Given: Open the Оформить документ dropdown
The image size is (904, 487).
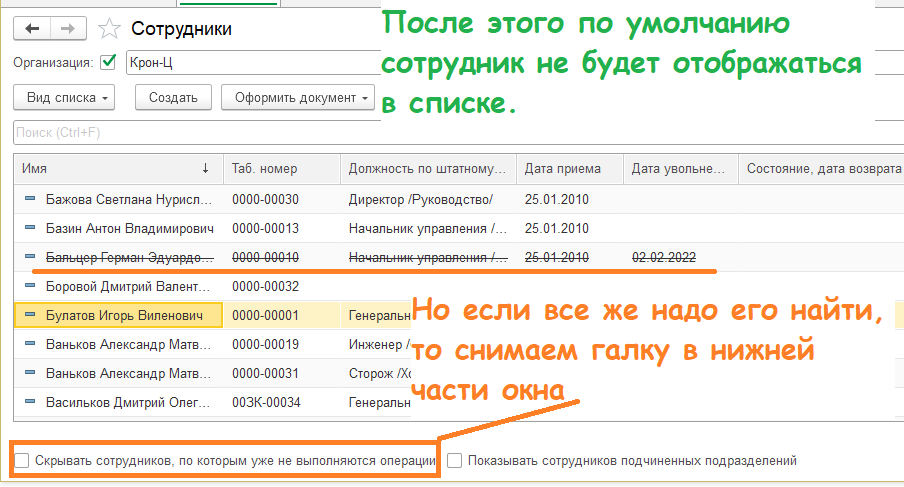Looking at the screenshot, I should click(x=298, y=97).
